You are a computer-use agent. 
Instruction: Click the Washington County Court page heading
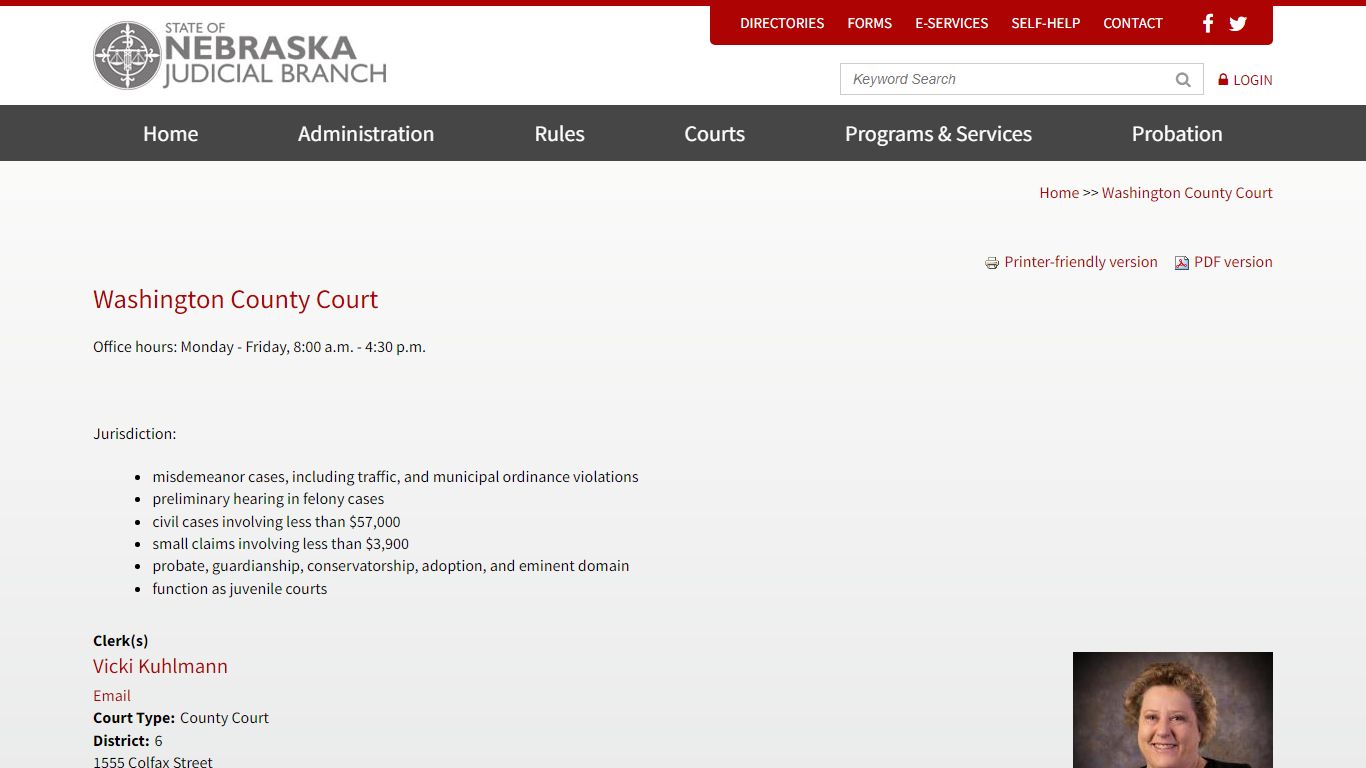coord(235,299)
